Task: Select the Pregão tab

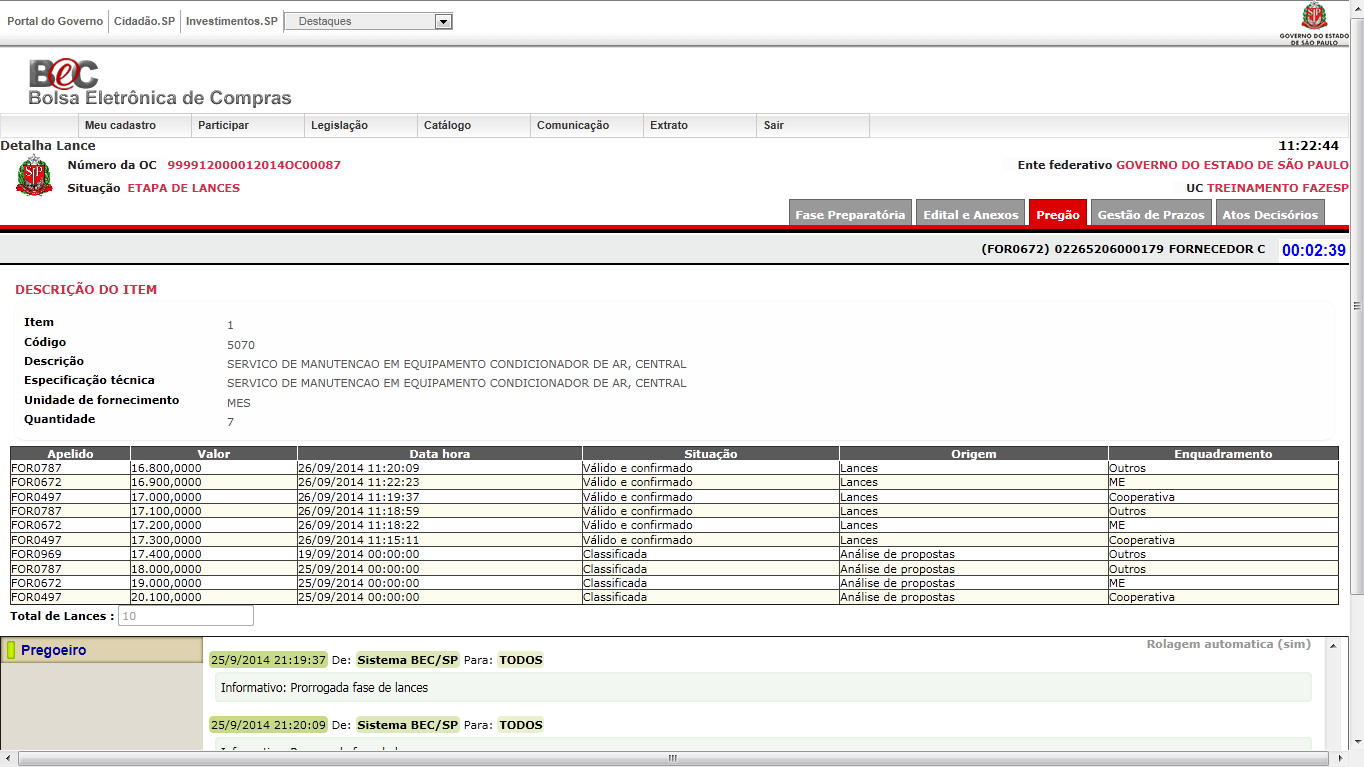Action: (1058, 214)
